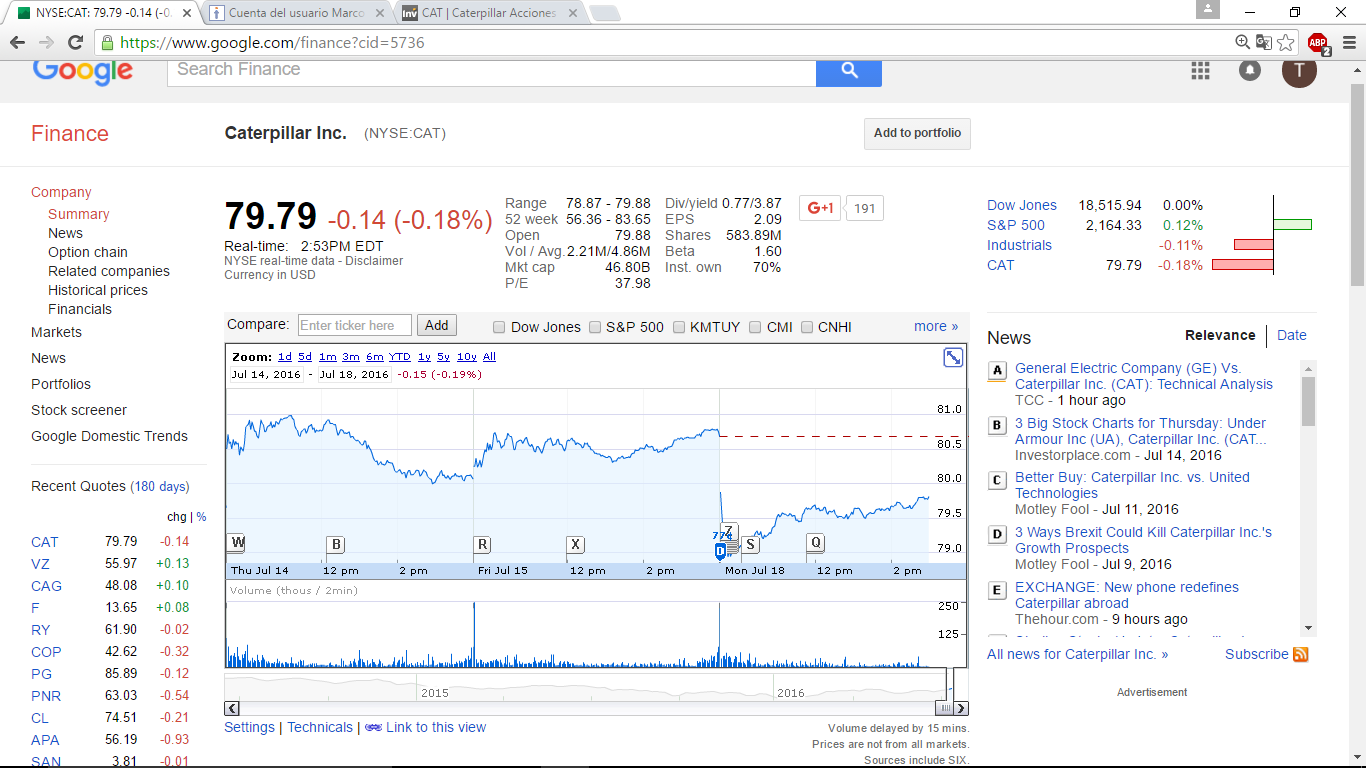
Task: Click Add to portfolio button
Action: pyautogui.click(x=917, y=133)
